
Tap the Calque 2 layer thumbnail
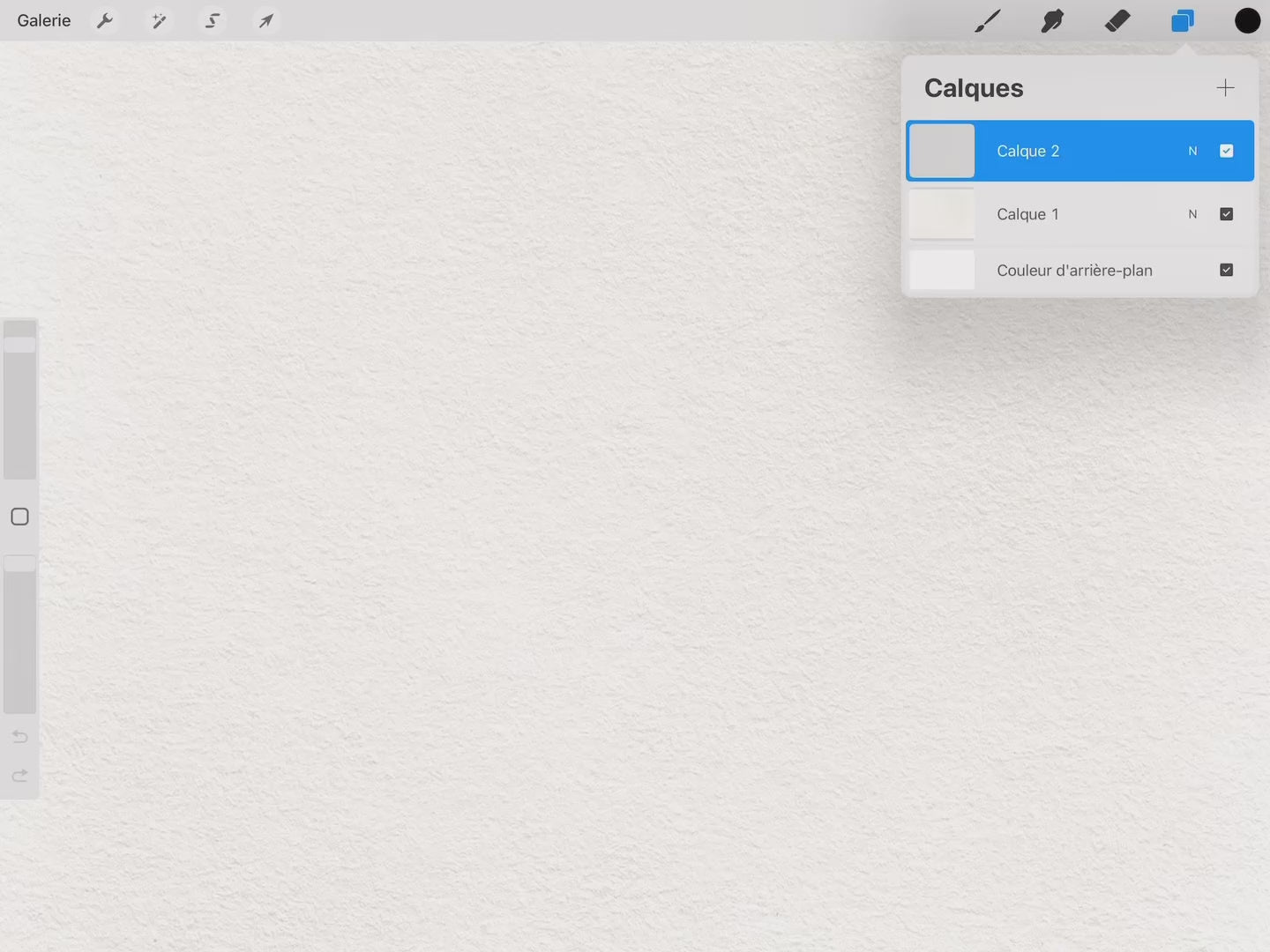[x=942, y=151]
